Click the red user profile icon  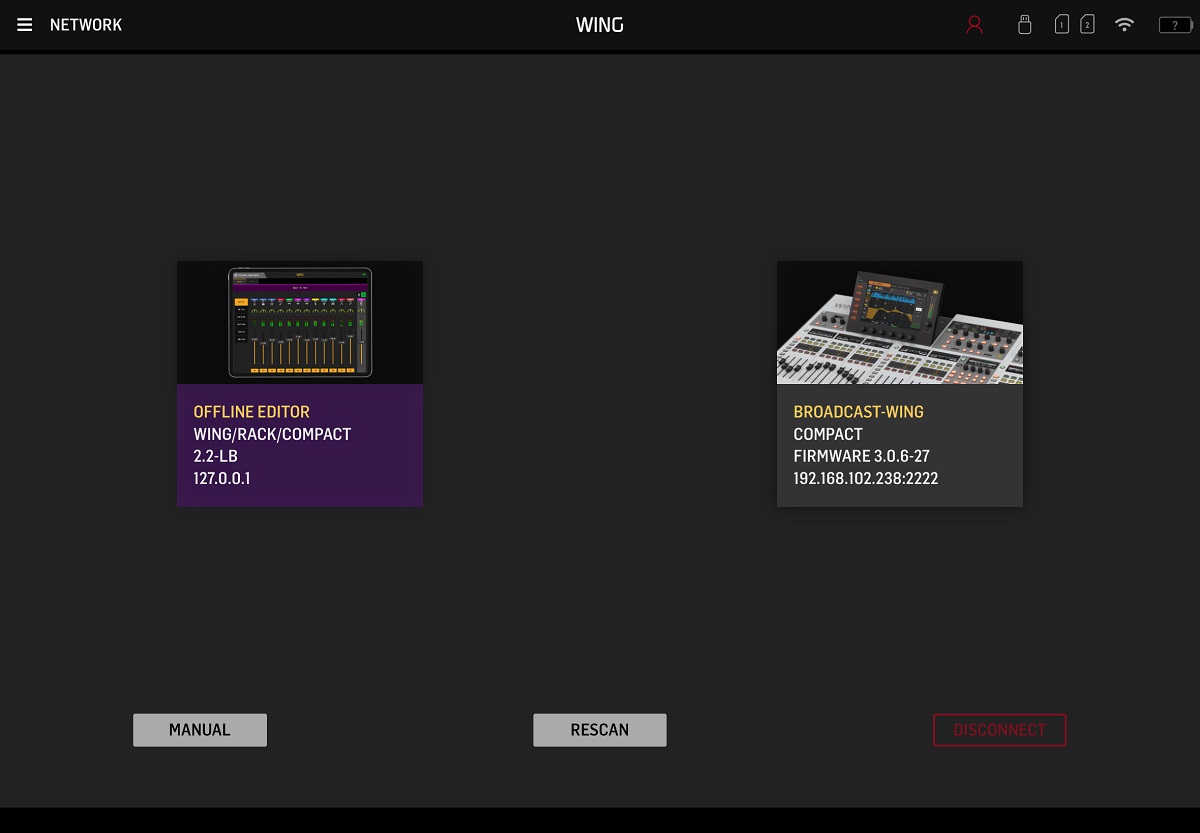(974, 25)
